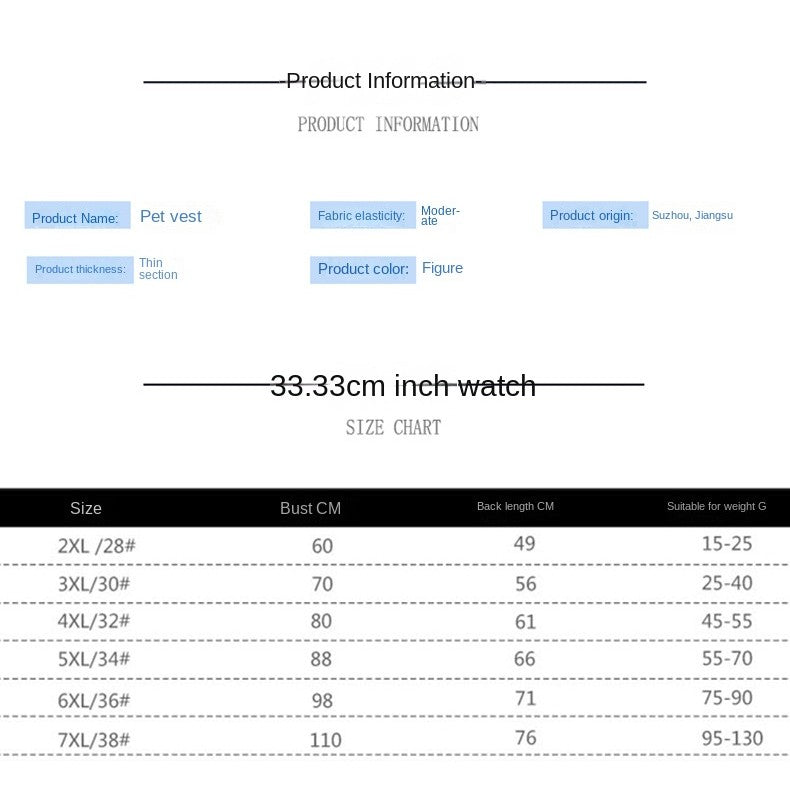Select the Suzhou, Jiangsu text

(692, 215)
